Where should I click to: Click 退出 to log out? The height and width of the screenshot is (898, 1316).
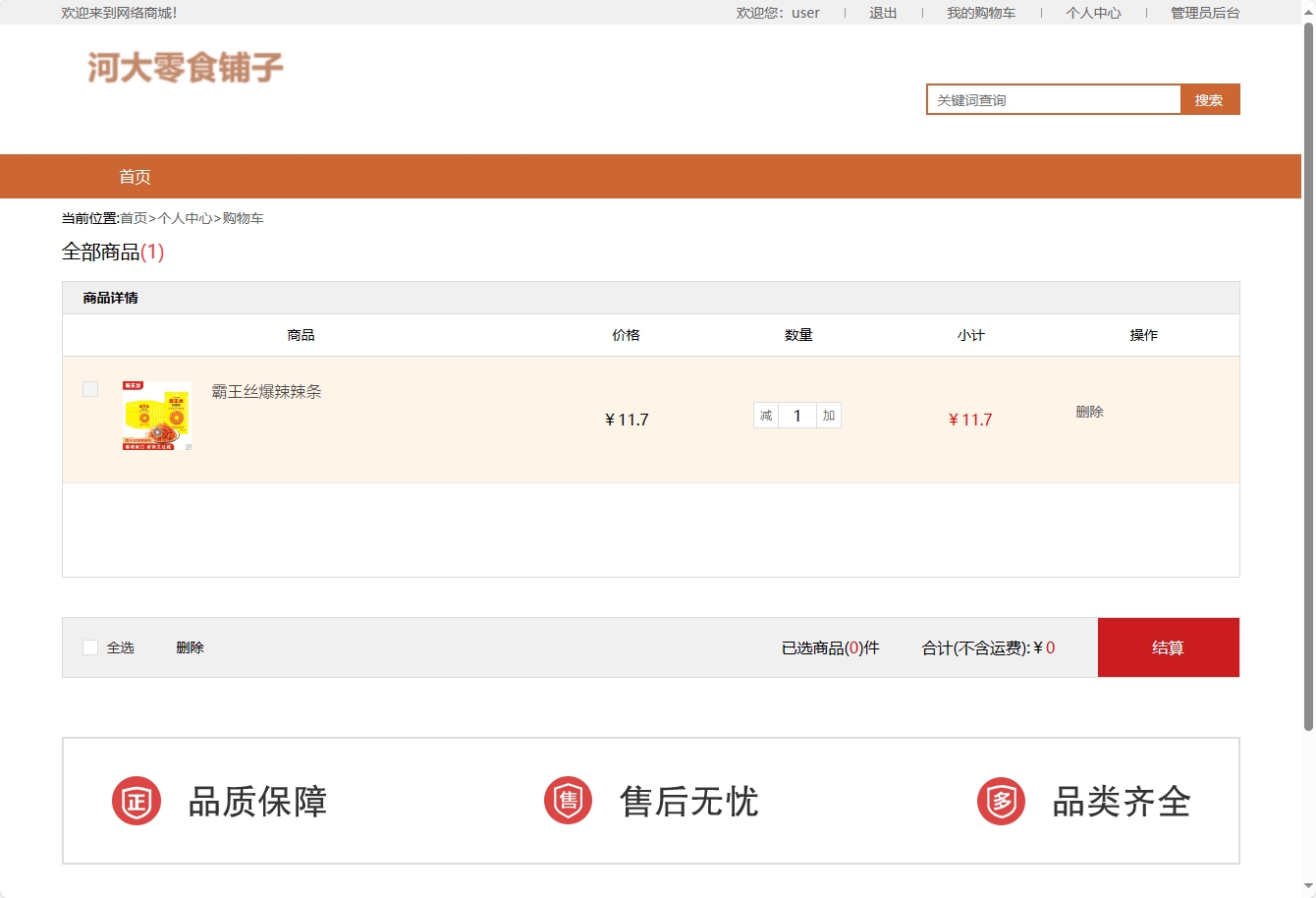tap(882, 13)
